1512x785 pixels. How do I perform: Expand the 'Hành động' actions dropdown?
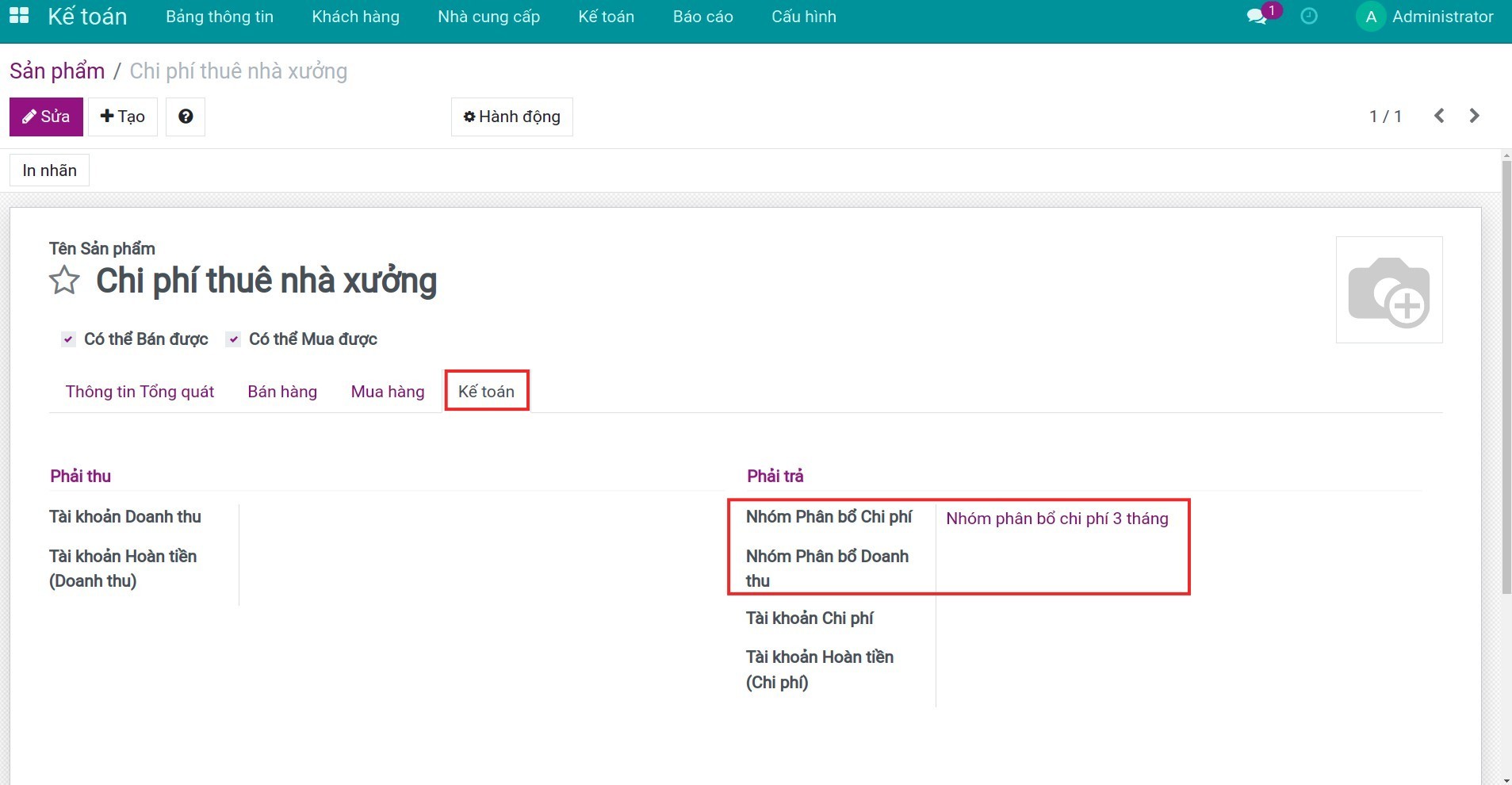click(x=512, y=117)
